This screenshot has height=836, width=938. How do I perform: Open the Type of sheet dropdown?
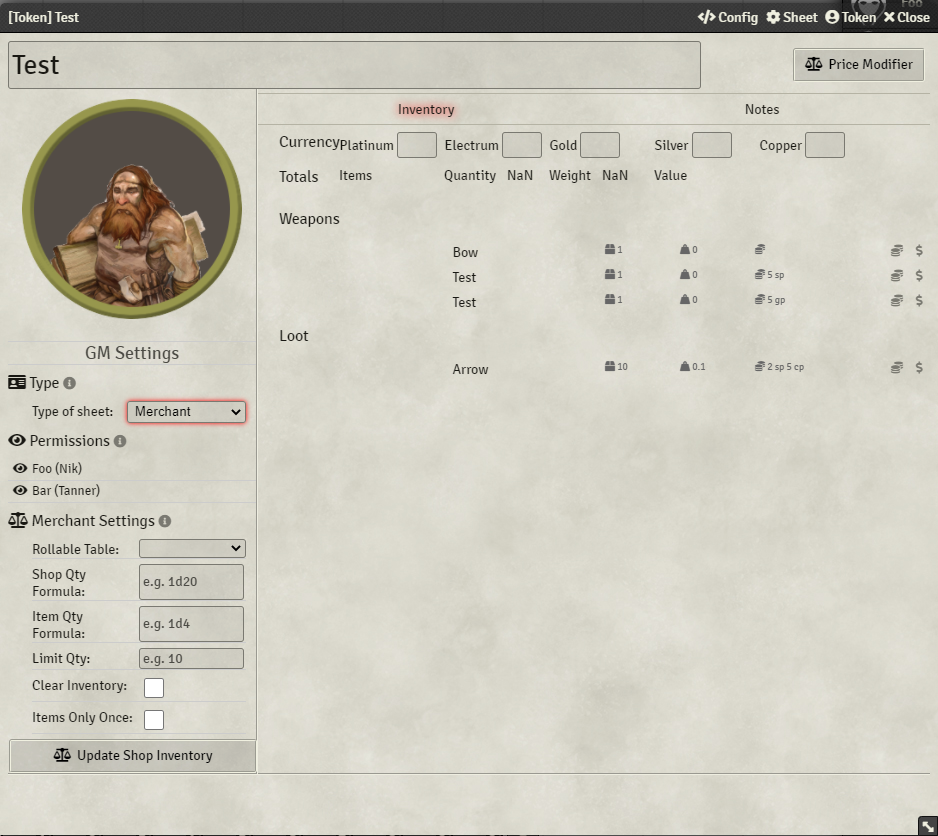point(186,411)
